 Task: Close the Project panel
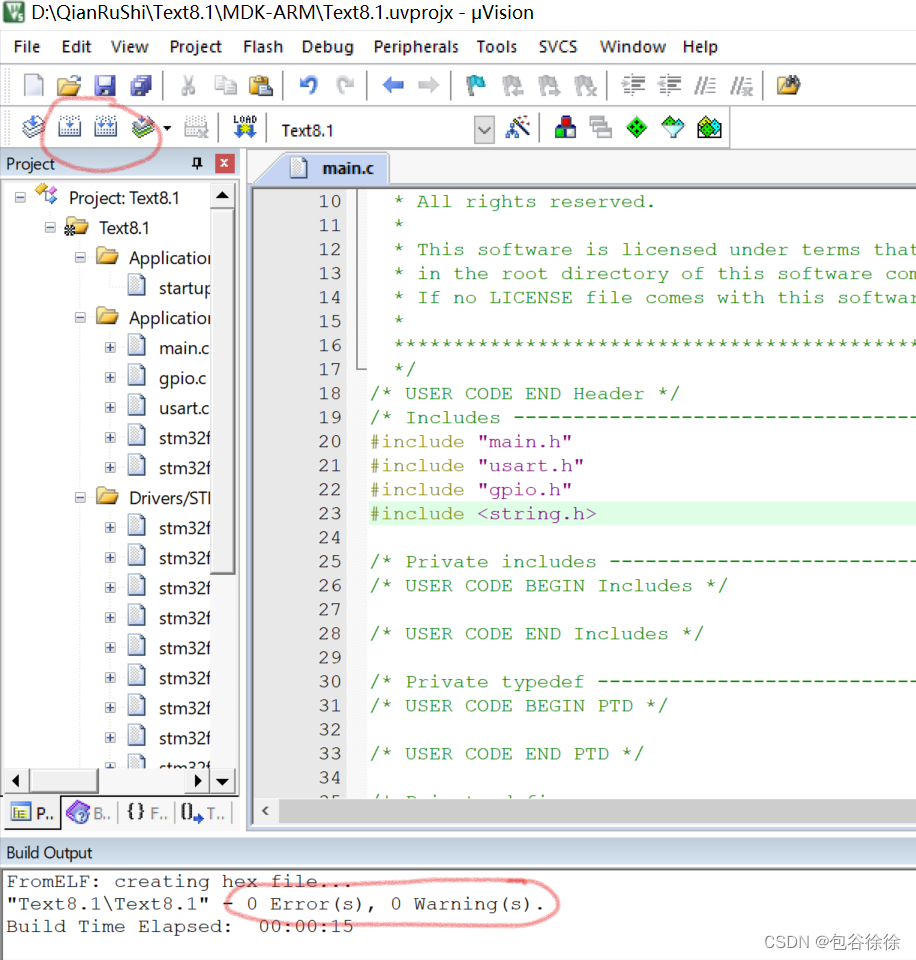pos(223,163)
